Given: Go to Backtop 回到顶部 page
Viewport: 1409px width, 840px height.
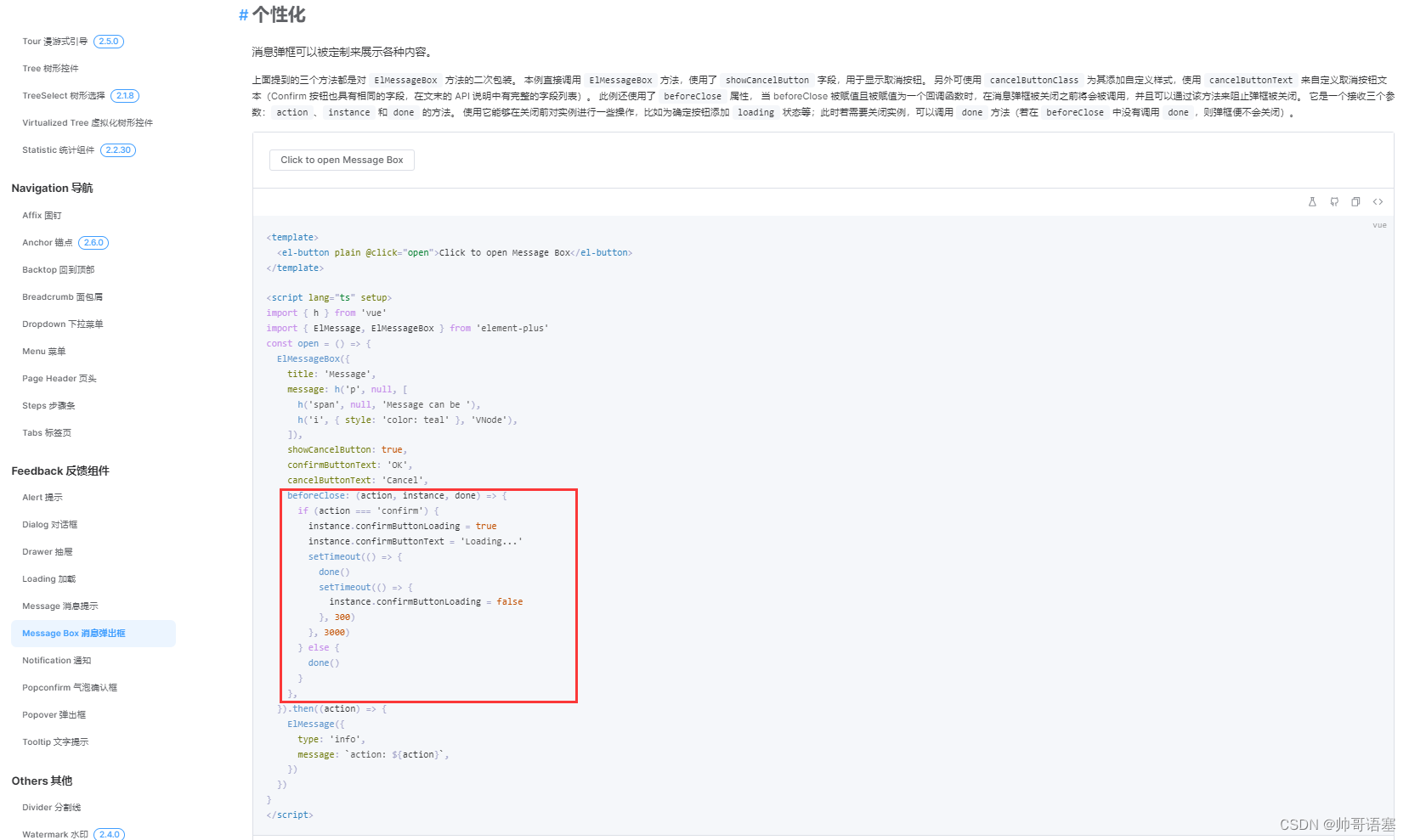Looking at the screenshot, I should click(x=59, y=270).
